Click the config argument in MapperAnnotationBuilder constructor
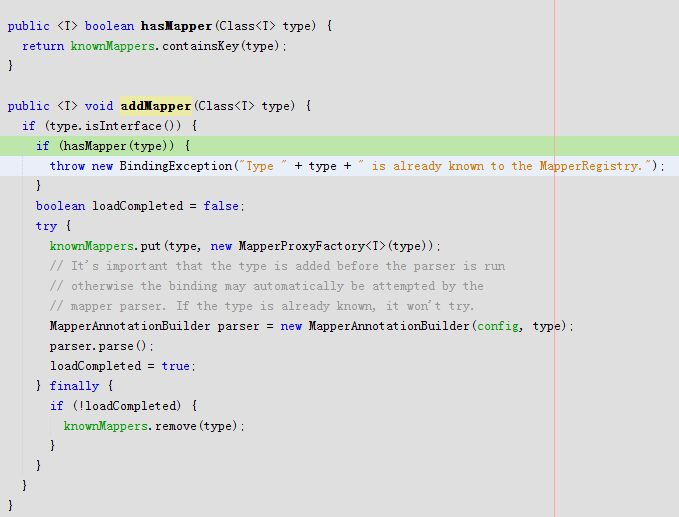This screenshot has height=517, width=679. tap(498, 326)
